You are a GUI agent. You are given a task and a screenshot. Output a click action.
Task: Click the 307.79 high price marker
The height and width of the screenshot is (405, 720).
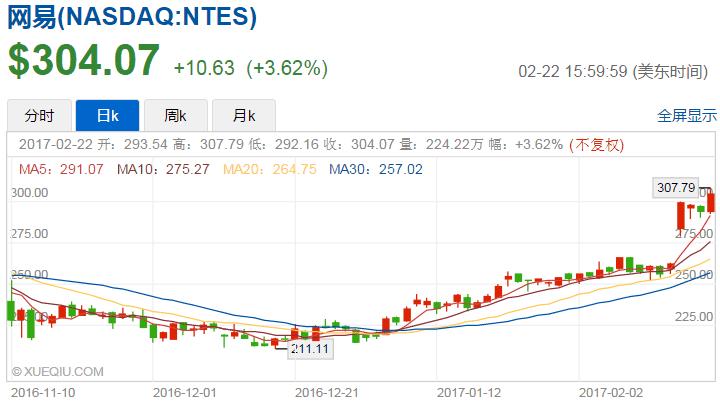[x=676, y=188]
